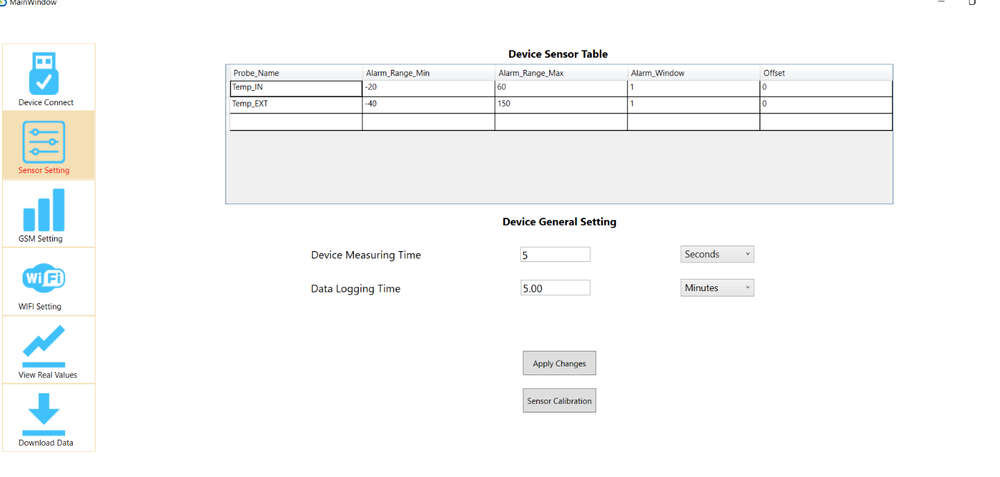Click the Offset column header

click(x=825, y=73)
